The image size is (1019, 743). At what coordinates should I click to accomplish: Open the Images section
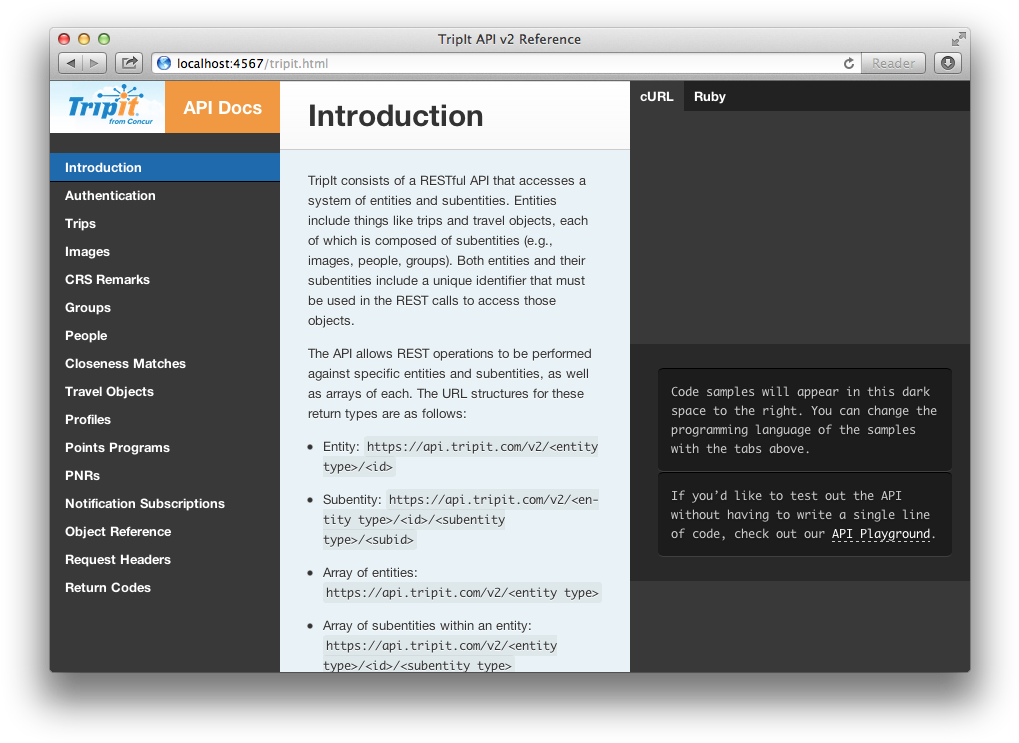point(165,251)
